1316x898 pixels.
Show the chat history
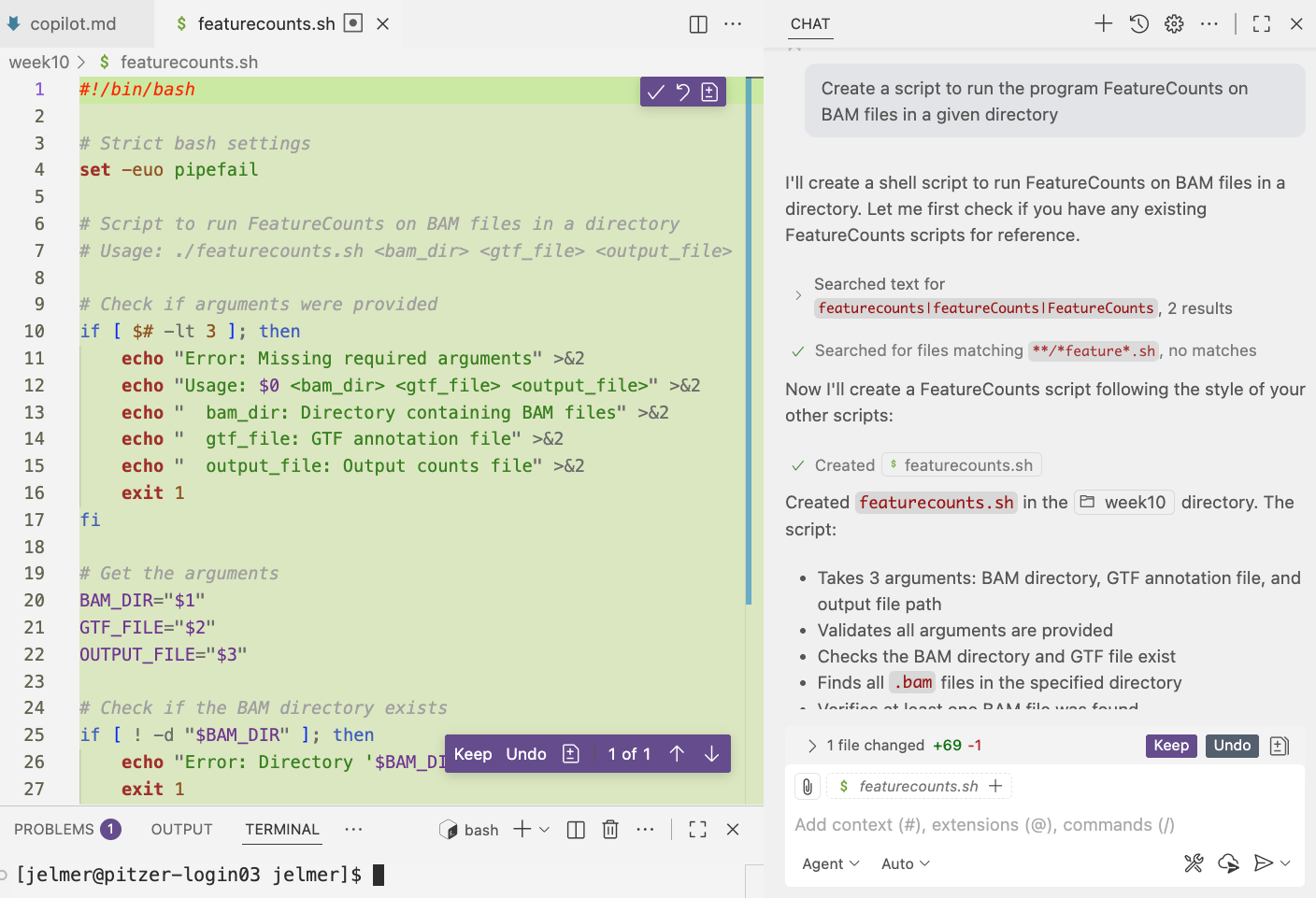click(x=1138, y=23)
